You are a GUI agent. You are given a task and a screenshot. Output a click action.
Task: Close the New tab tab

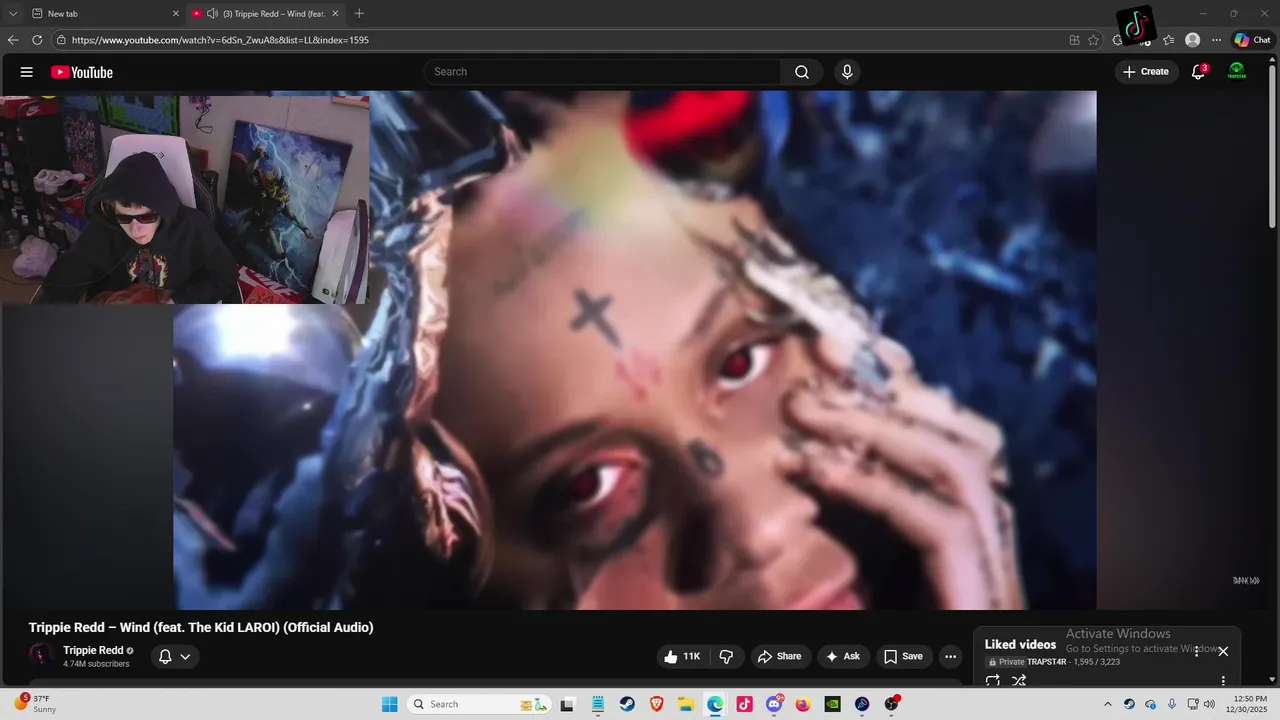(176, 13)
